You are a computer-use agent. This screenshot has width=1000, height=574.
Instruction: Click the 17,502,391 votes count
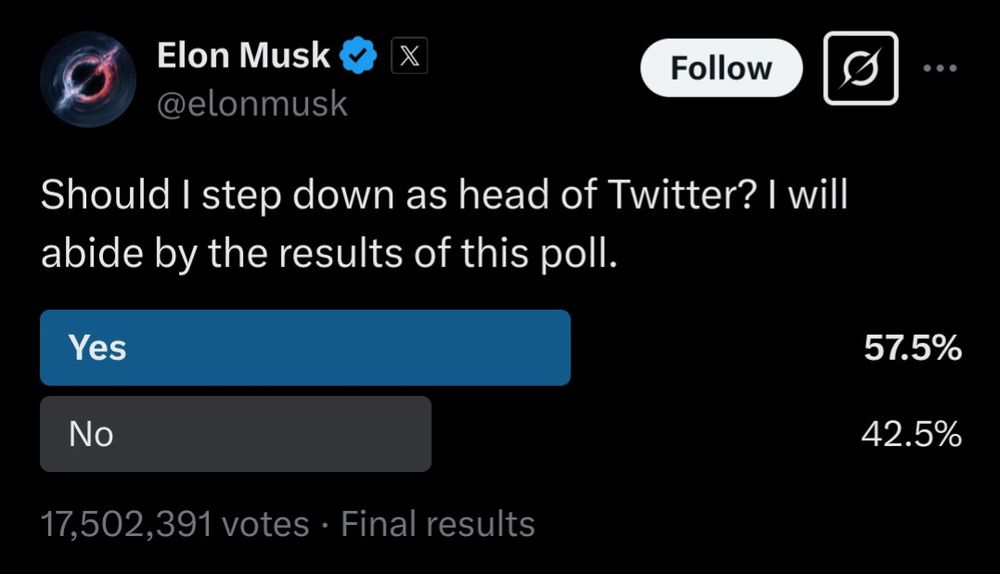[175, 524]
